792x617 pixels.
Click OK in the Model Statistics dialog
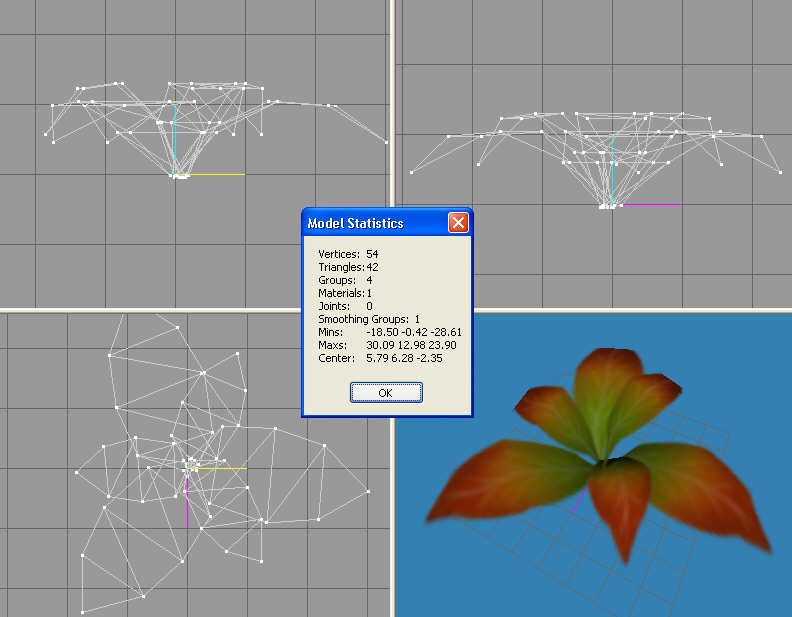point(386,393)
